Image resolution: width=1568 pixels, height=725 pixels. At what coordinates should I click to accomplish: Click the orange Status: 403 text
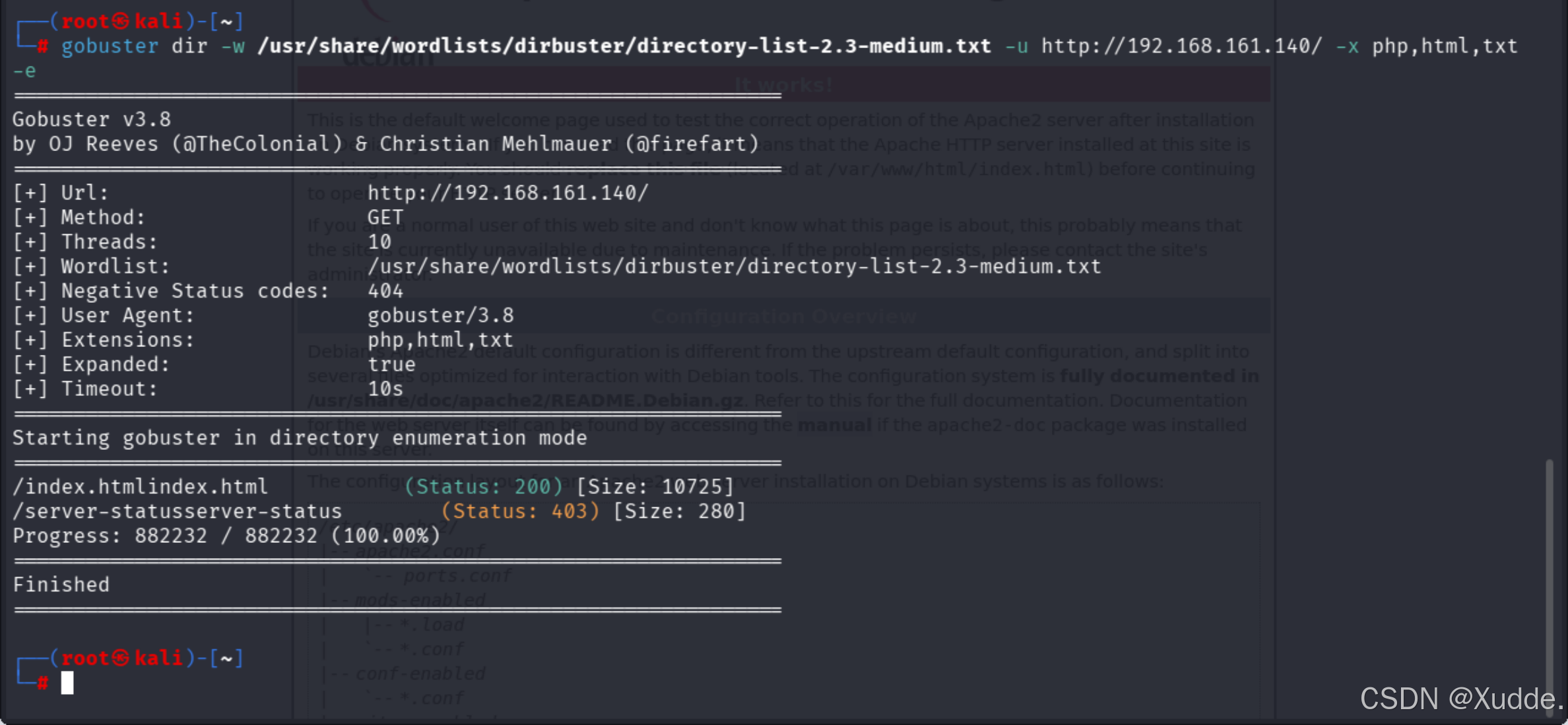[520, 511]
